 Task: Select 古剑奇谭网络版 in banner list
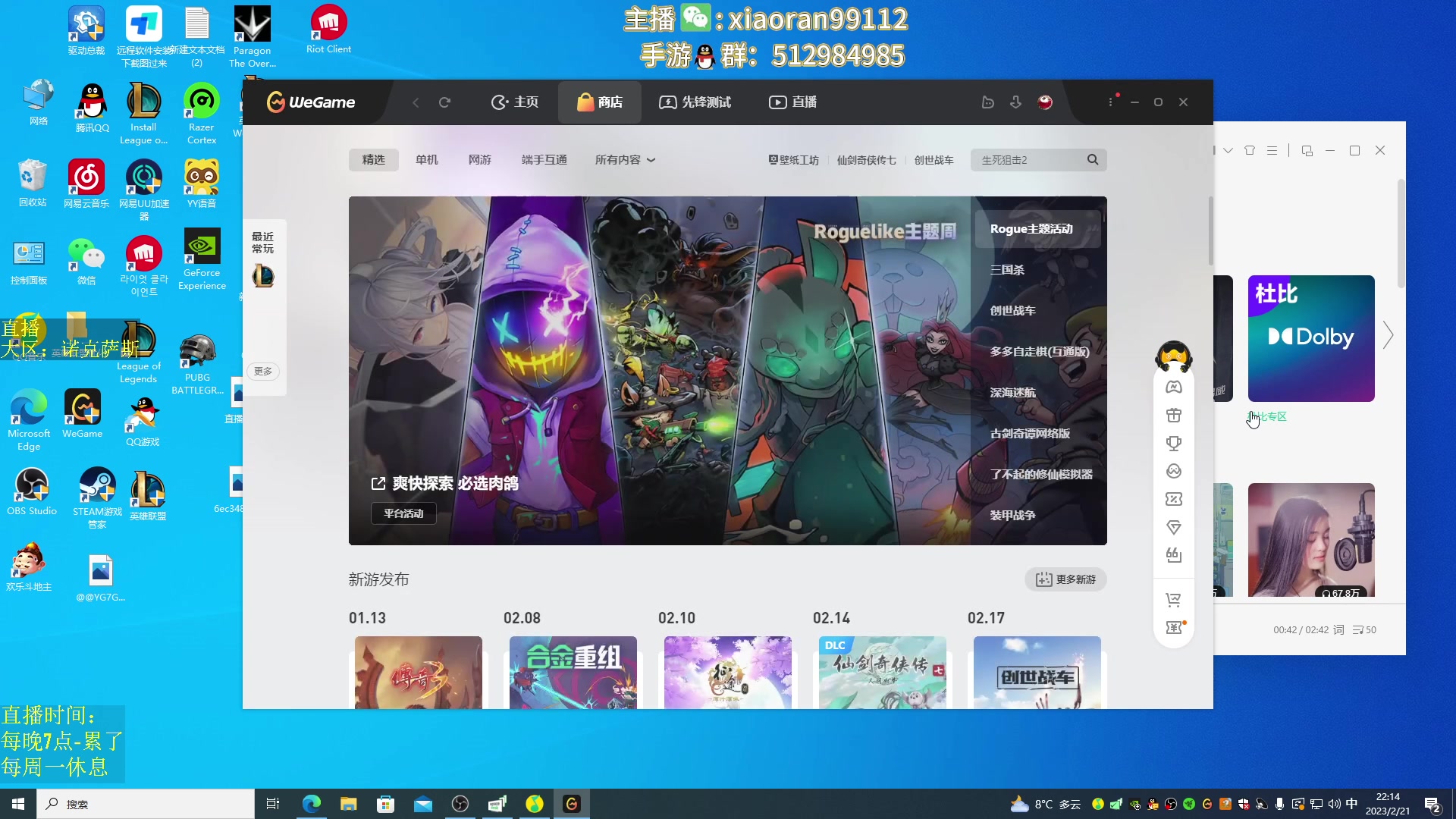pos(1030,434)
